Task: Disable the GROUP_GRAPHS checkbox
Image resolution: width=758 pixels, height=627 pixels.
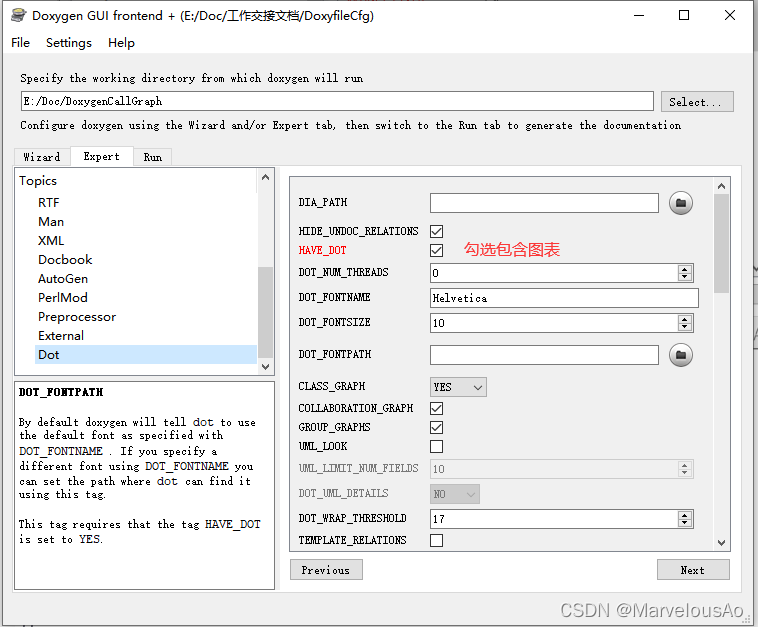Action: (x=437, y=427)
